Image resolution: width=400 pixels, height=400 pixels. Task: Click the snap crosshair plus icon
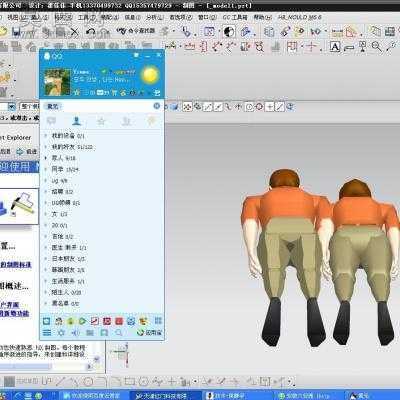coord(269,107)
